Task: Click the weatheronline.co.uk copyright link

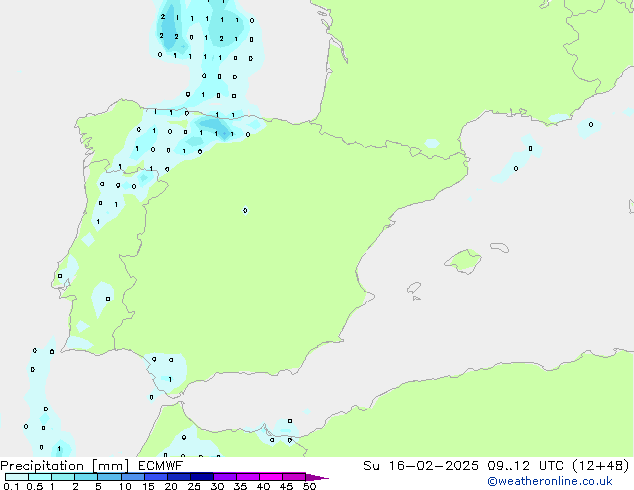Action: coord(550,481)
